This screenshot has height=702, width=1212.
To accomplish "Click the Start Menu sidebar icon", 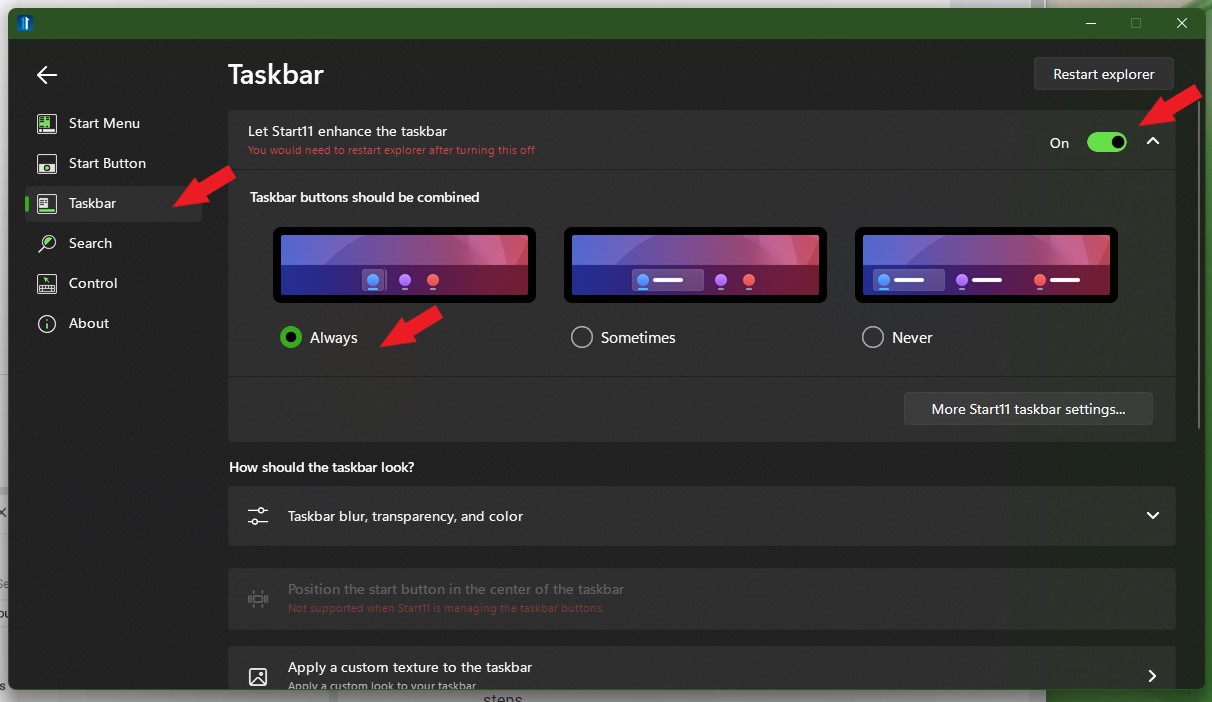I will click(47, 124).
